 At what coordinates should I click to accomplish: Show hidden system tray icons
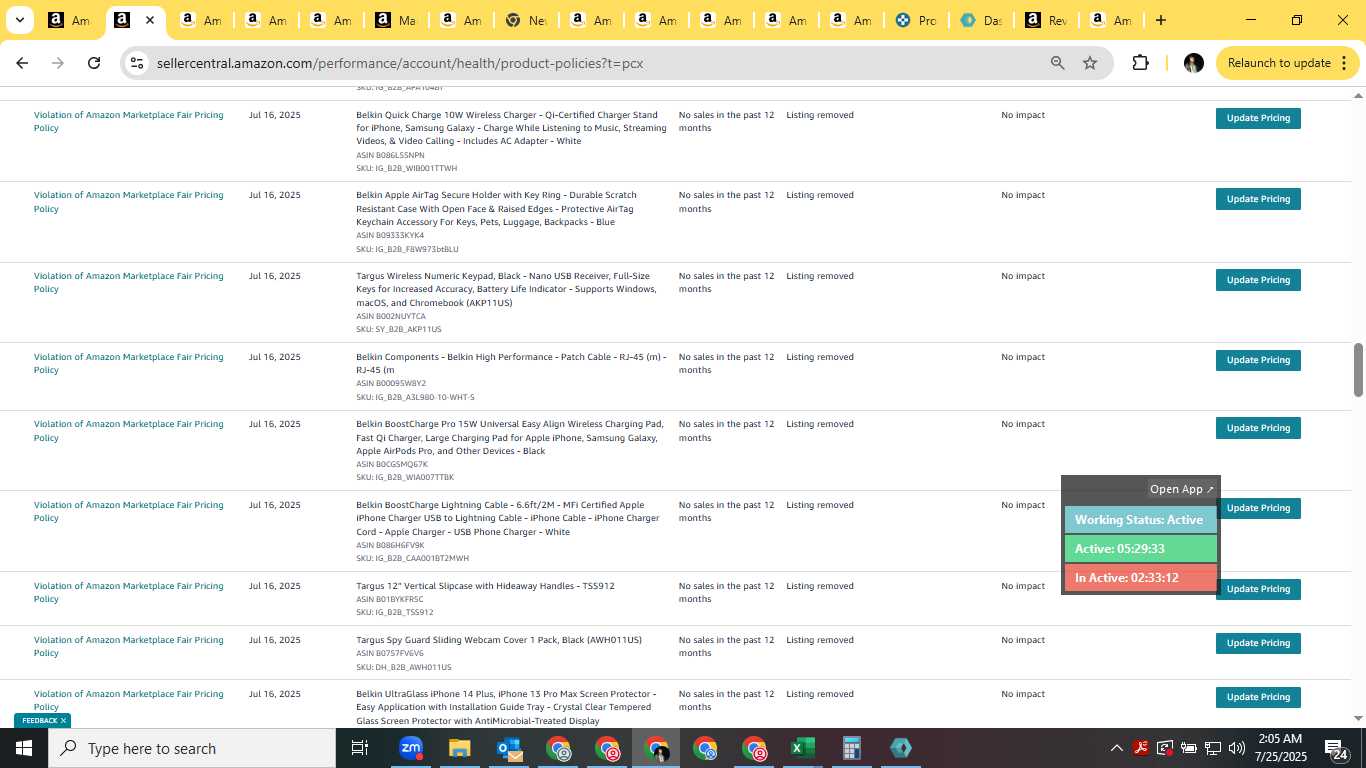point(1116,748)
